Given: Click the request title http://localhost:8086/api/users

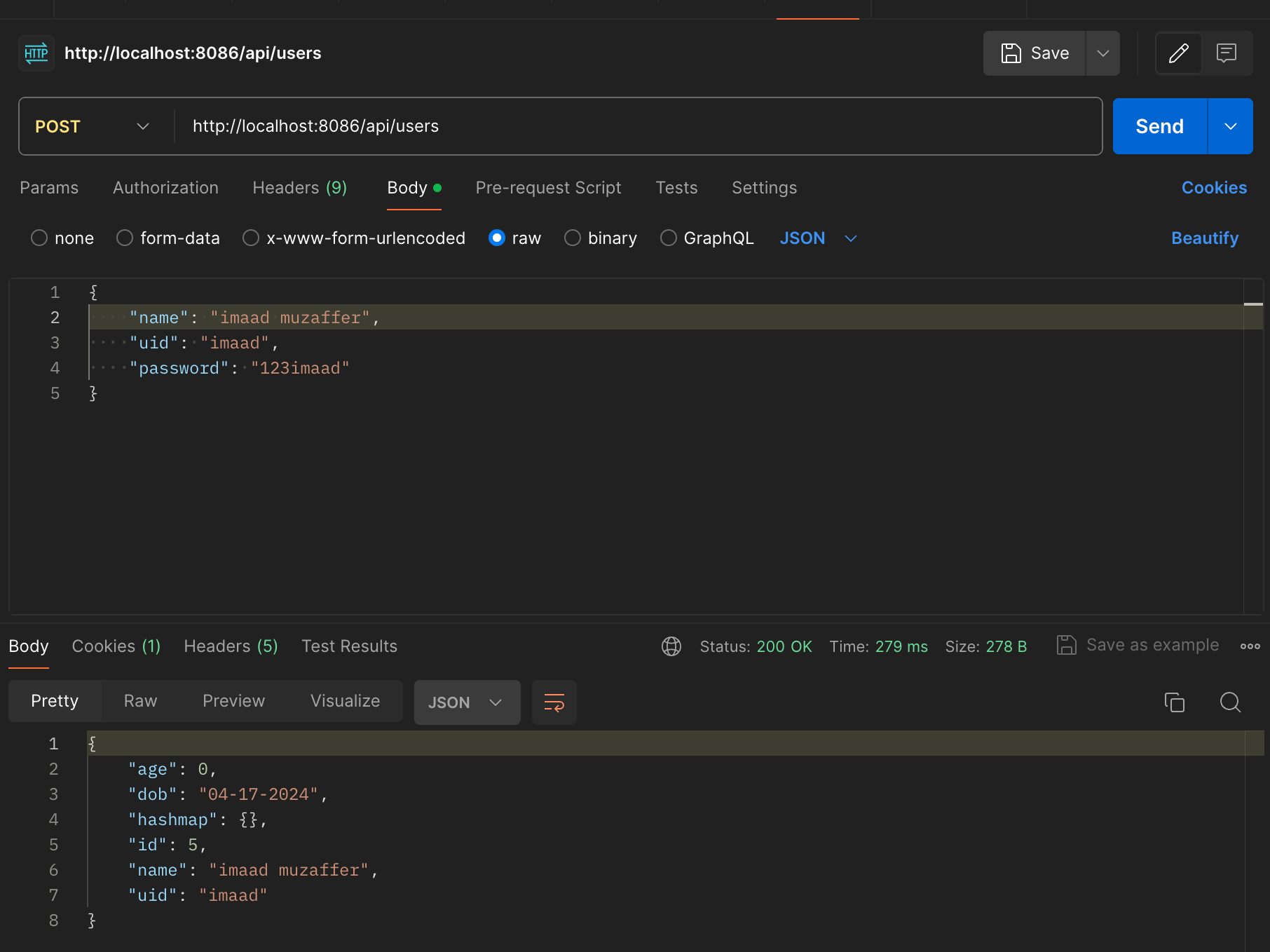Looking at the screenshot, I should tap(193, 53).
